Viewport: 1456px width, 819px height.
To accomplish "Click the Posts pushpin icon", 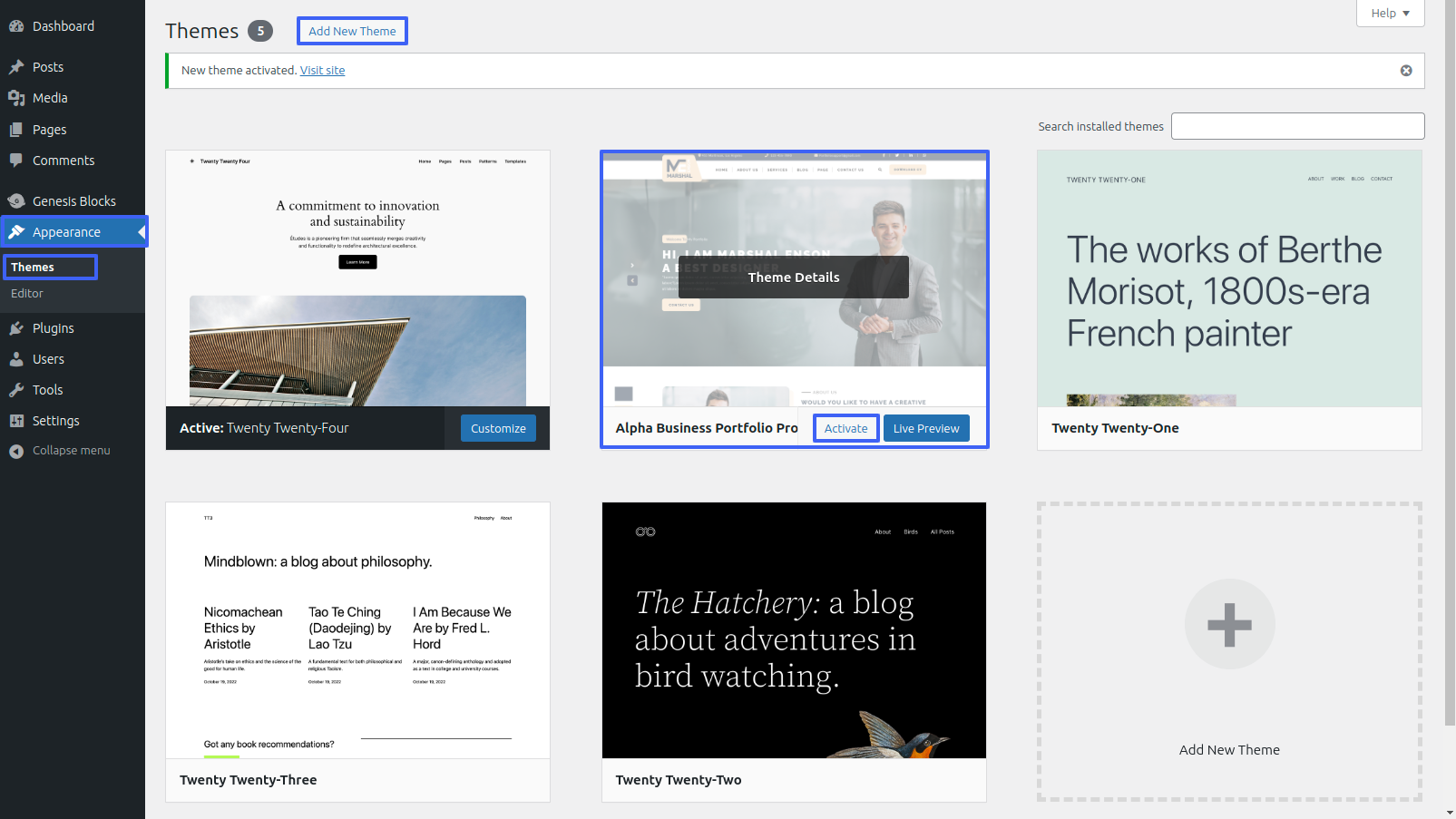I will coord(16,67).
